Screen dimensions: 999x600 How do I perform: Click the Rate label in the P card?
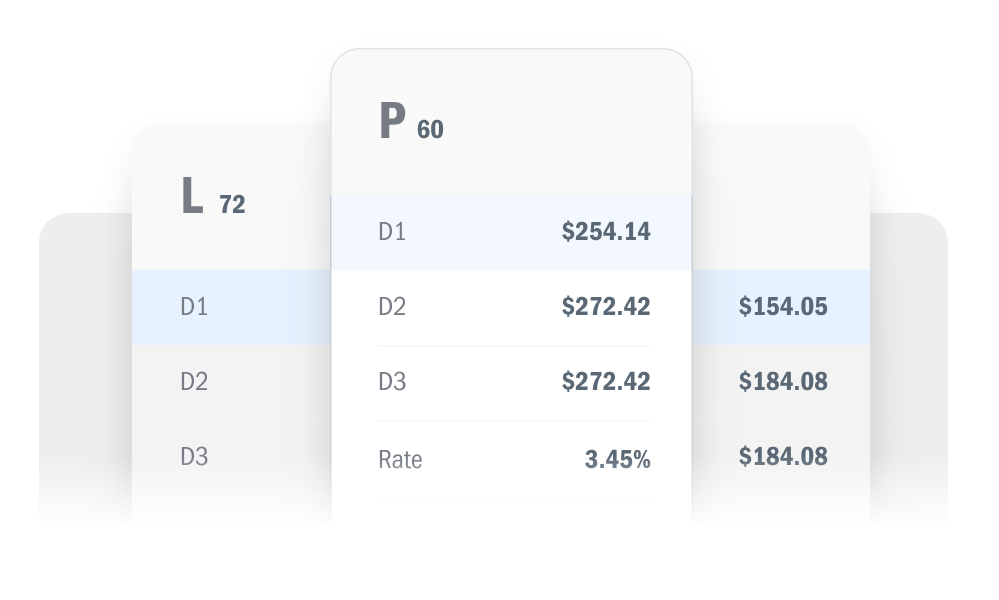400,459
